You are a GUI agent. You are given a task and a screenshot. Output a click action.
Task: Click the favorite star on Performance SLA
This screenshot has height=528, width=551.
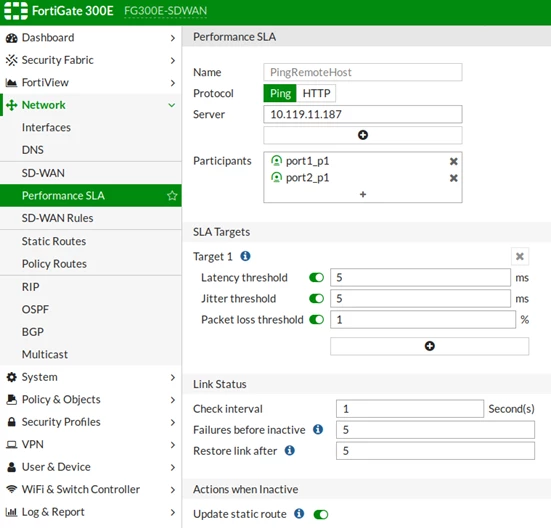tap(172, 196)
